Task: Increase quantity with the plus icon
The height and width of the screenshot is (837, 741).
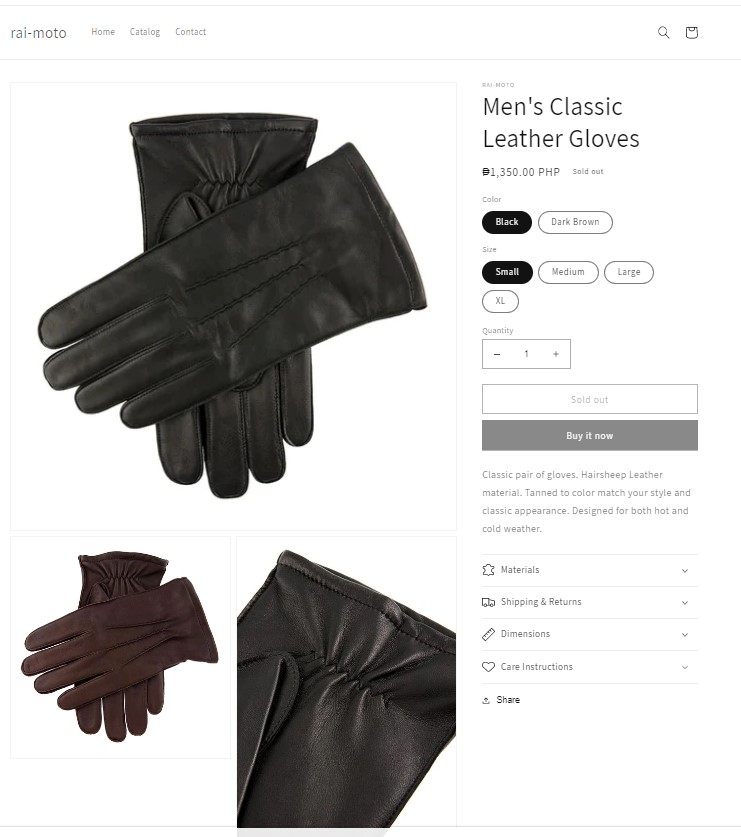Action: pos(556,354)
